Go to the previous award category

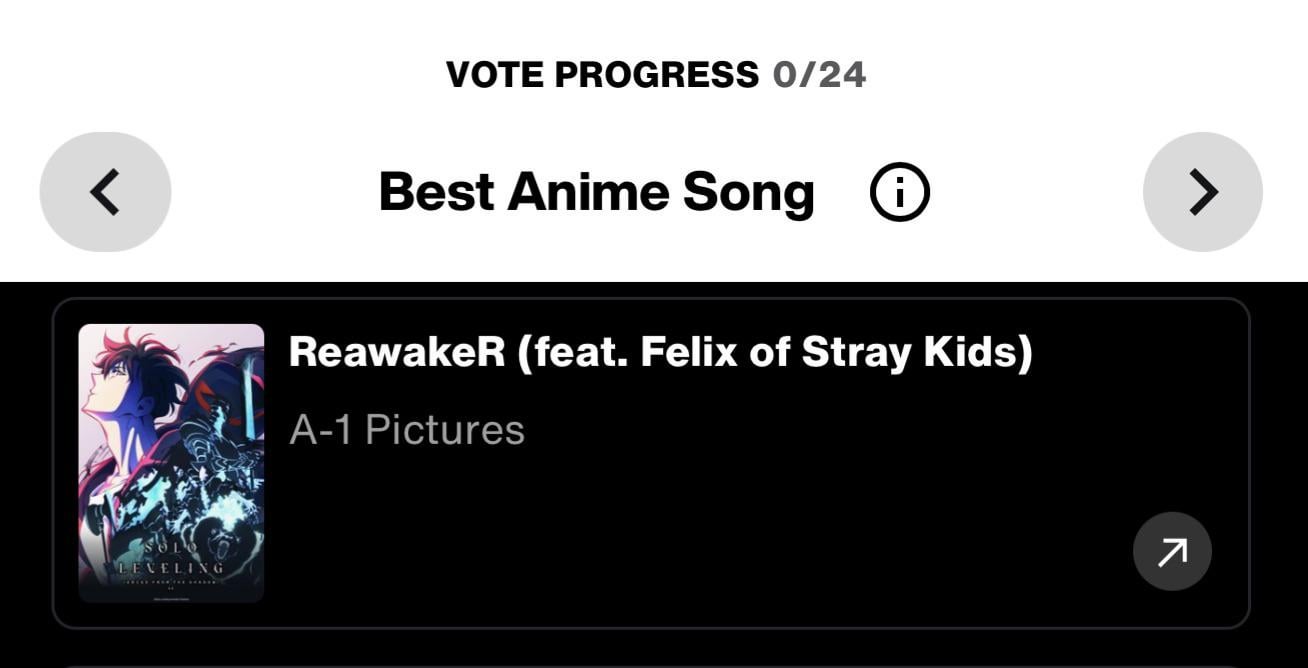105,192
